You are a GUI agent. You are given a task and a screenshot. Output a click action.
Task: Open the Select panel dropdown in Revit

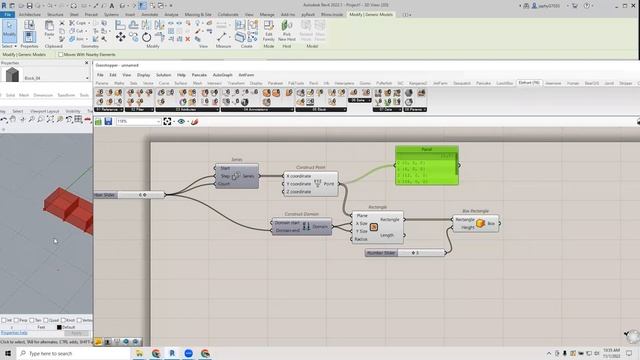pos(9,46)
